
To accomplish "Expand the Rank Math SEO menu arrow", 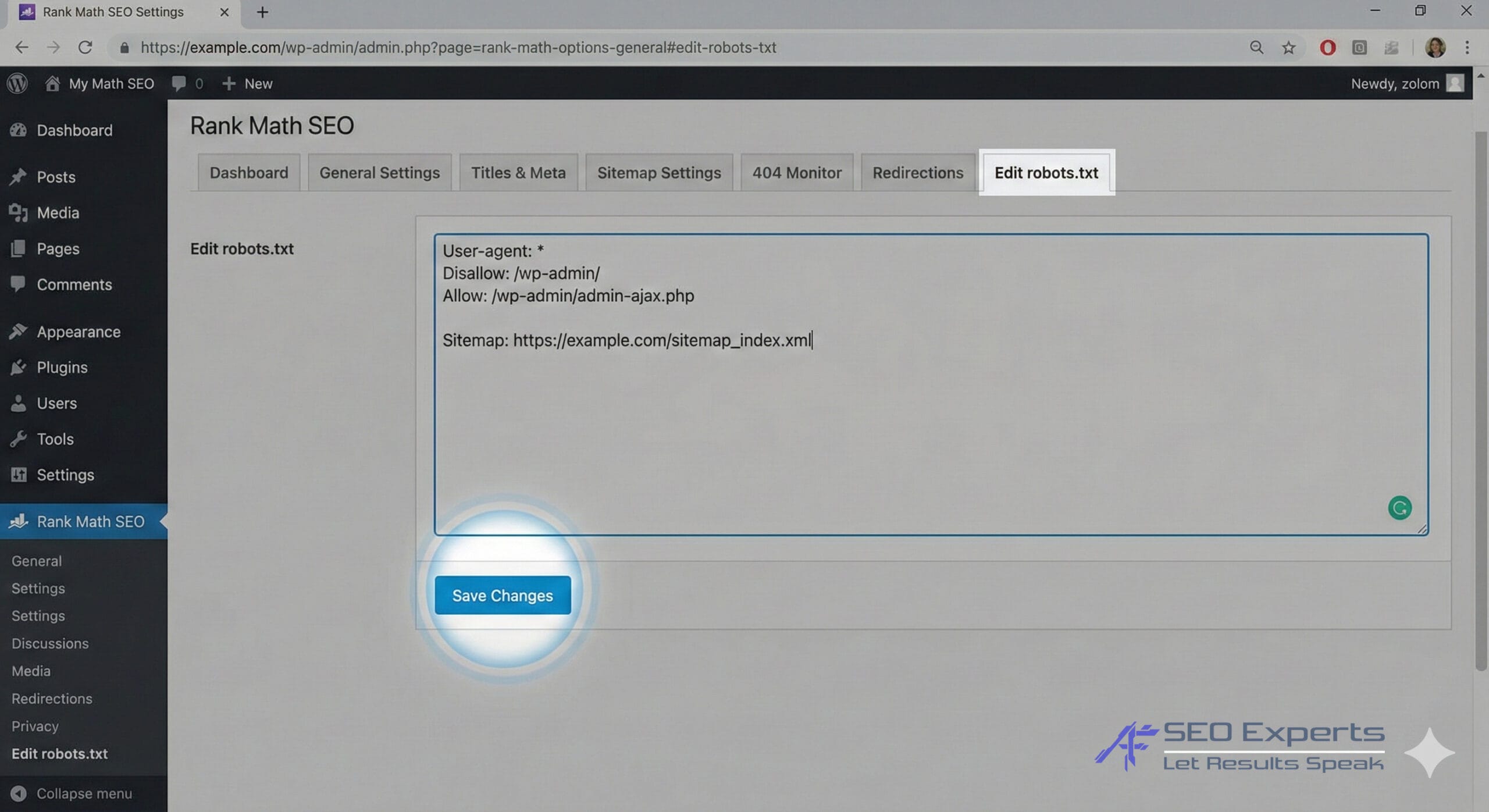I will 165,521.
